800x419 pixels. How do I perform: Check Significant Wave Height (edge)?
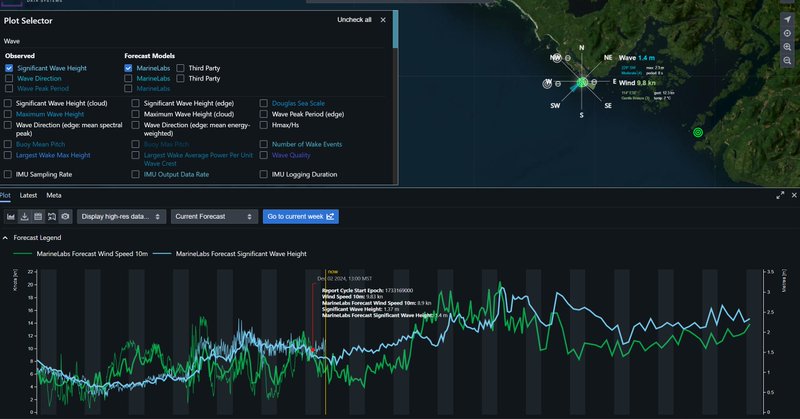coord(135,103)
